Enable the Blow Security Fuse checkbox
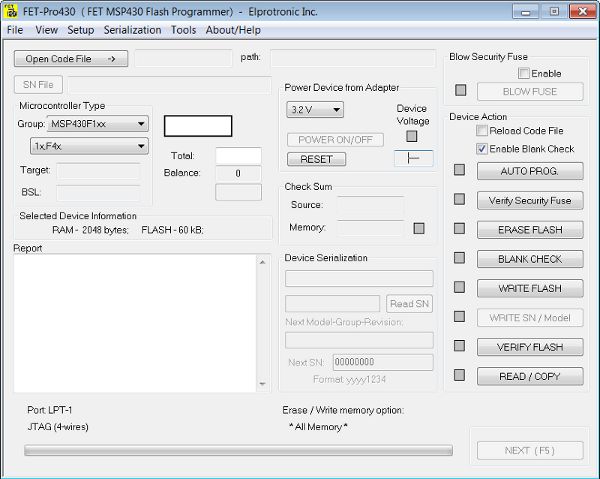 pos(523,73)
